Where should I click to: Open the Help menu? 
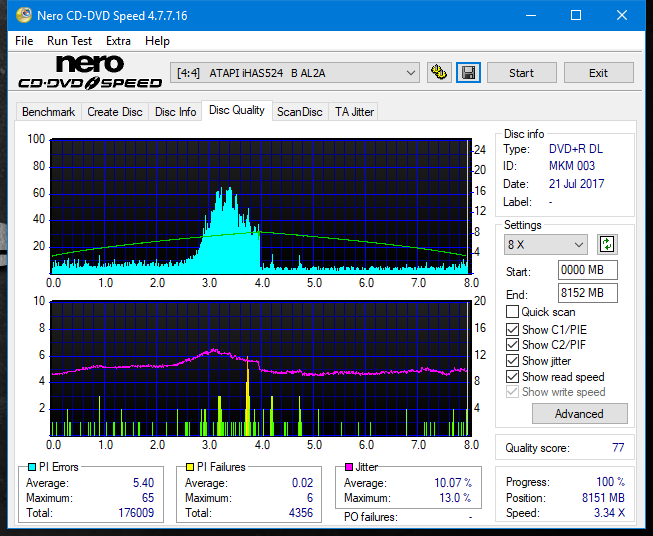157,41
